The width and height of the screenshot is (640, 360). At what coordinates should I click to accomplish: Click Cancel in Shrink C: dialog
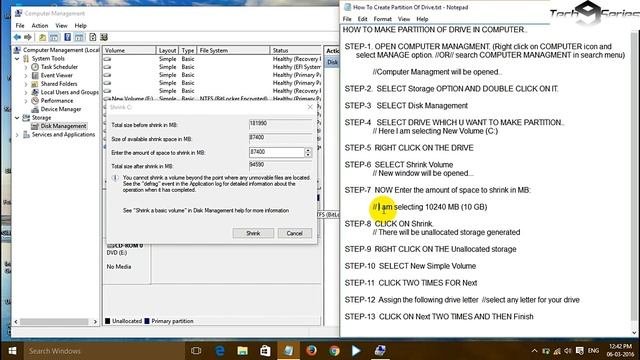pos(294,233)
